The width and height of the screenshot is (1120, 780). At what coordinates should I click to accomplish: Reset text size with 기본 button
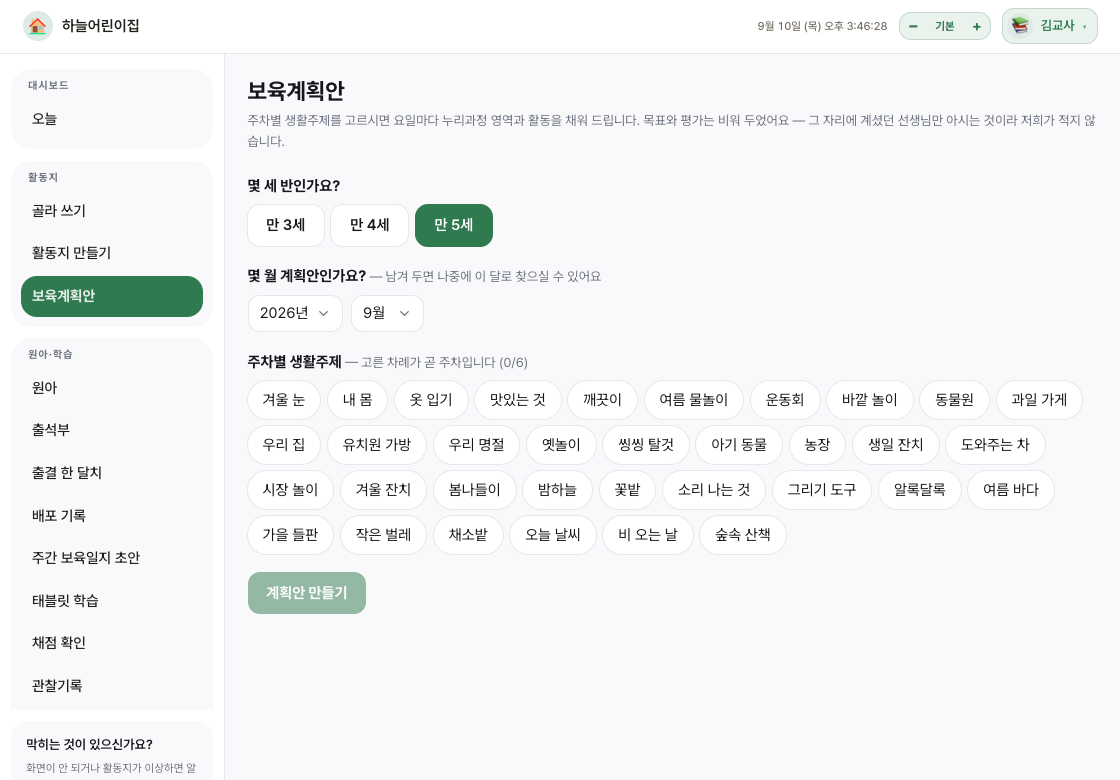pyautogui.click(x=944, y=26)
